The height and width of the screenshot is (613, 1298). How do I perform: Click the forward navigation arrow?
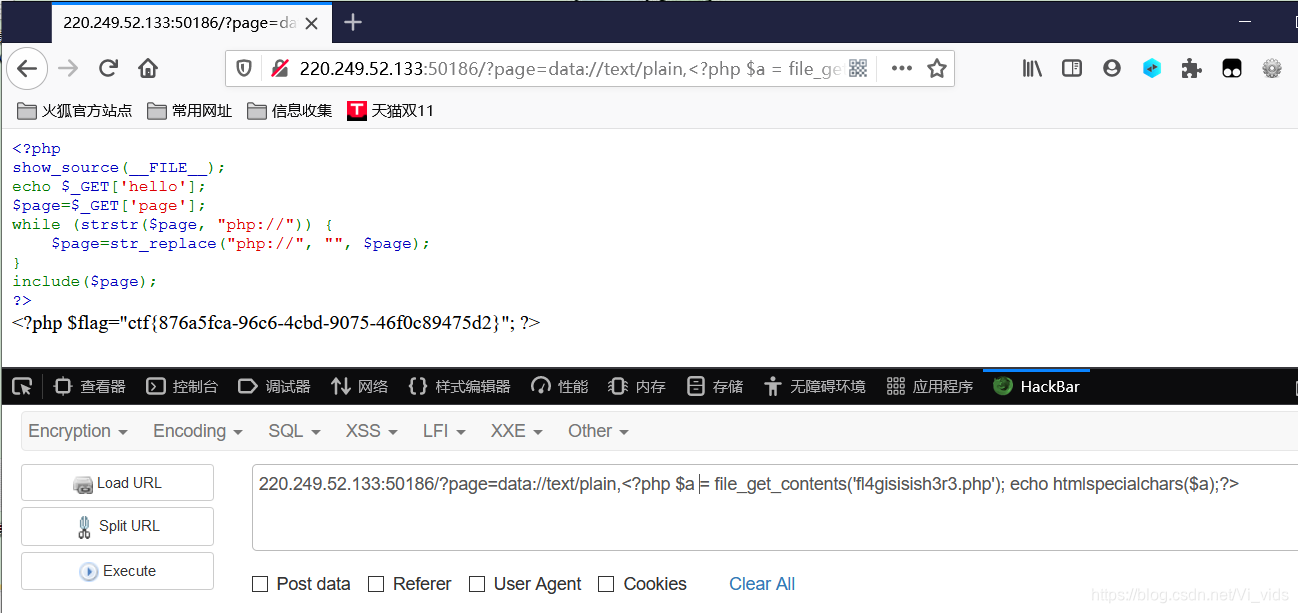[68, 68]
